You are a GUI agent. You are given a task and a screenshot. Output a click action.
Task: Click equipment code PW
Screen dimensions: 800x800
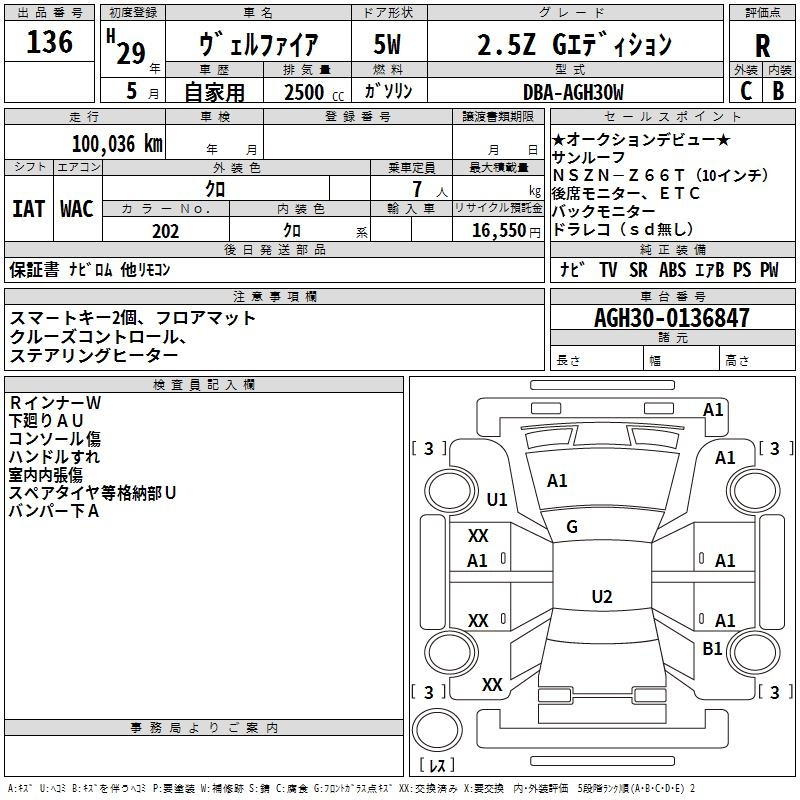pos(769,270)
